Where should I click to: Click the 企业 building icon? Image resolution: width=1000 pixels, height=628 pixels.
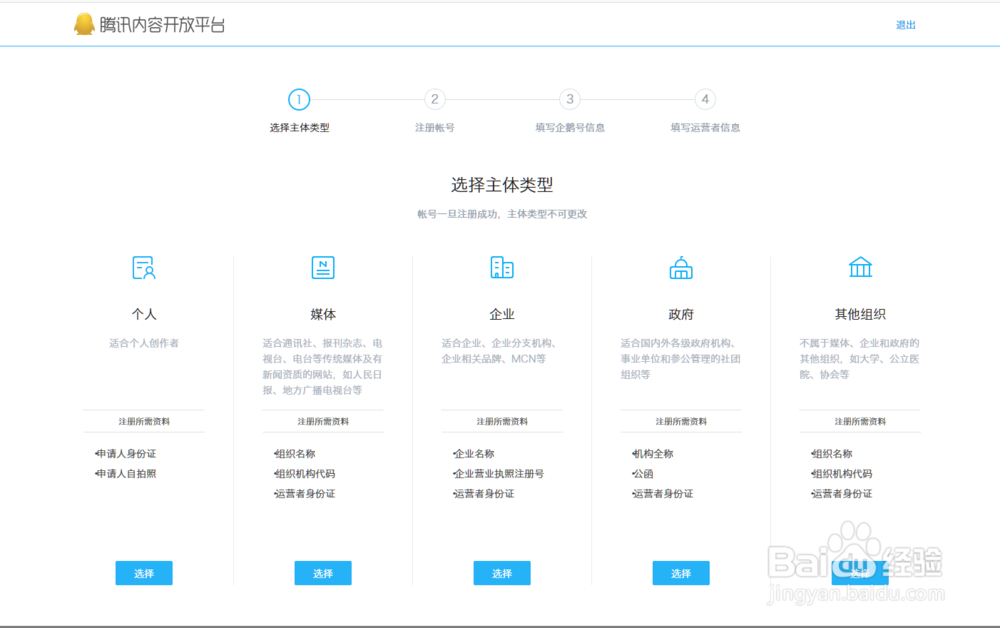502,267
